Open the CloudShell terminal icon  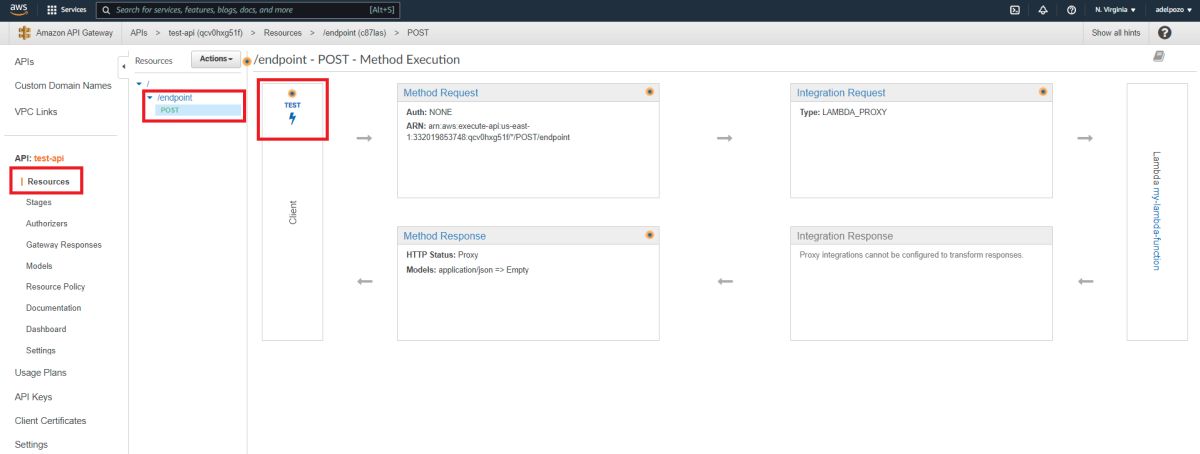[x=1015, y=10]
